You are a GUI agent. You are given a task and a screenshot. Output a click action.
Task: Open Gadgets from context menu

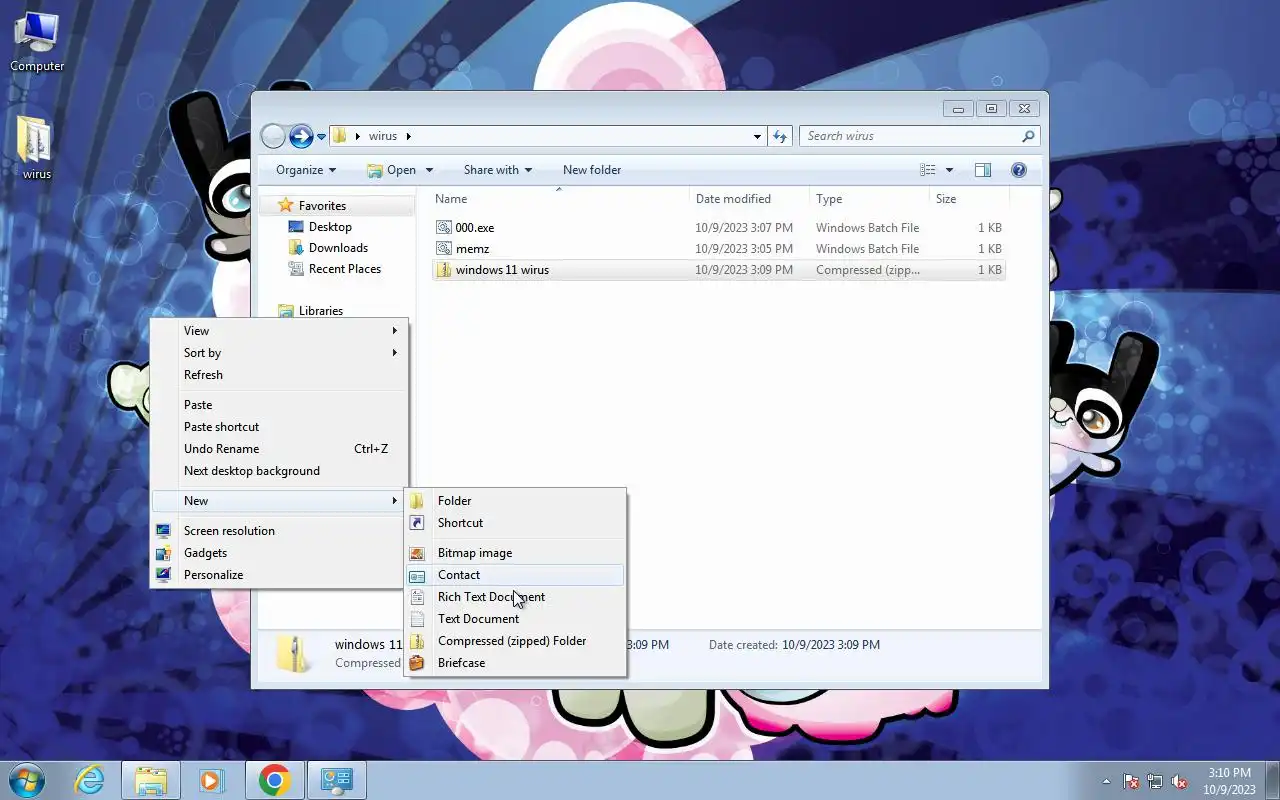tap(279, 553)
